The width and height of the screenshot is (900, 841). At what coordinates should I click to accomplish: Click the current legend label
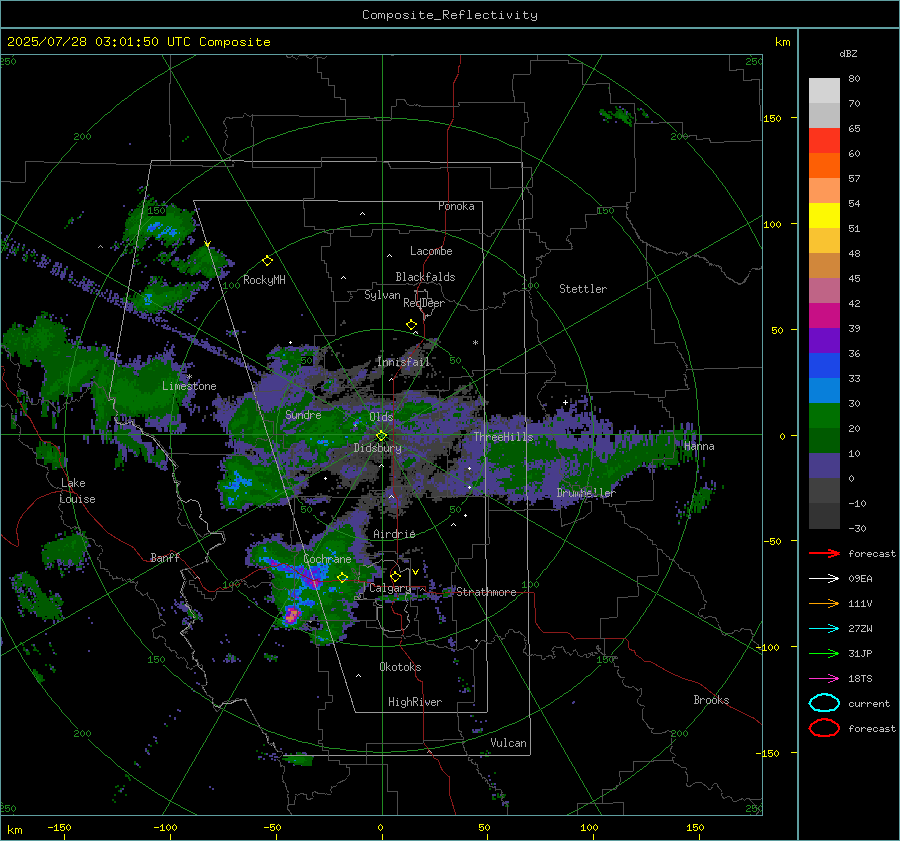[868, 703]
